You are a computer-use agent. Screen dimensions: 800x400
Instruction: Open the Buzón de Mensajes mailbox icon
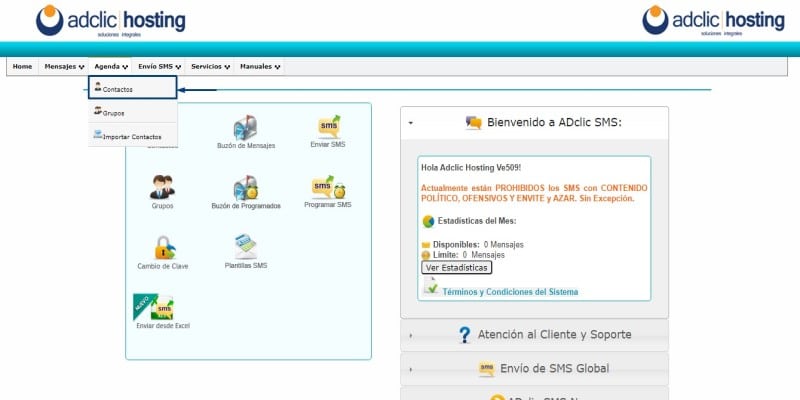(x=245, y=128)
